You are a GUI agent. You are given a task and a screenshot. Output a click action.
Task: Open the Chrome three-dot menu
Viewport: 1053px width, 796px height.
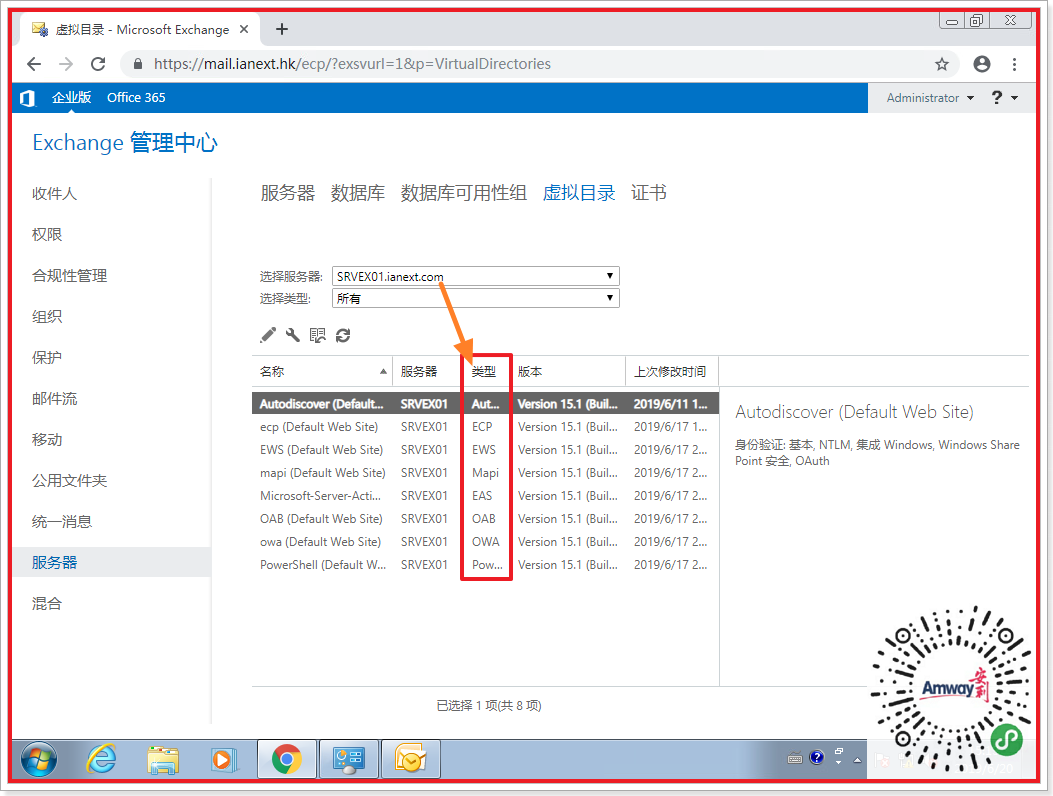click(1015, 64)
